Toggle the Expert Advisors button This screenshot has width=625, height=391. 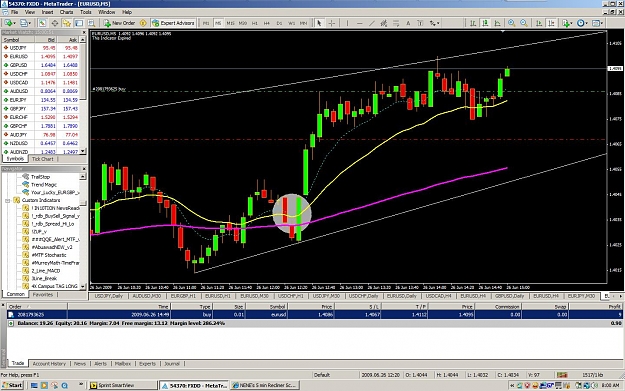tap(173, 23)
